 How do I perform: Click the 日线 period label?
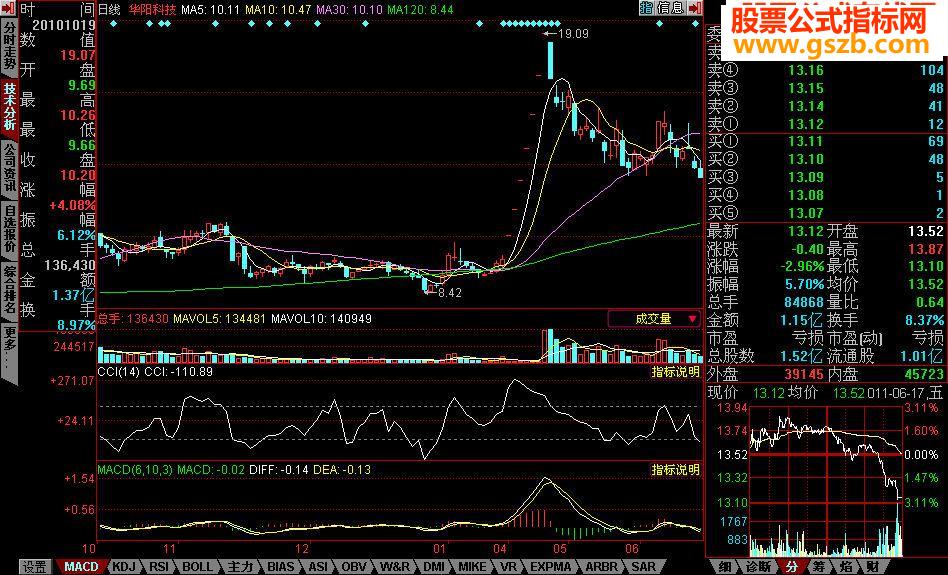109,10
